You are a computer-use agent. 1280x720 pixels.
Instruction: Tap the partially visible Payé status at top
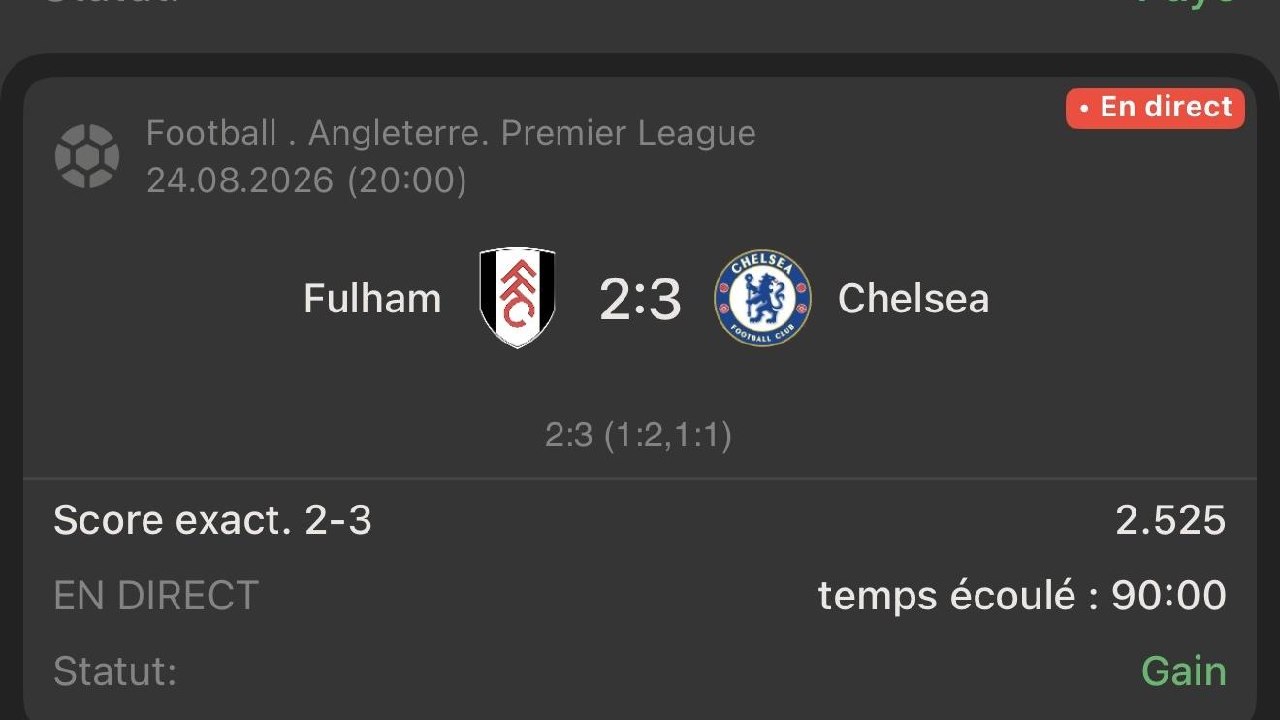1187,3
